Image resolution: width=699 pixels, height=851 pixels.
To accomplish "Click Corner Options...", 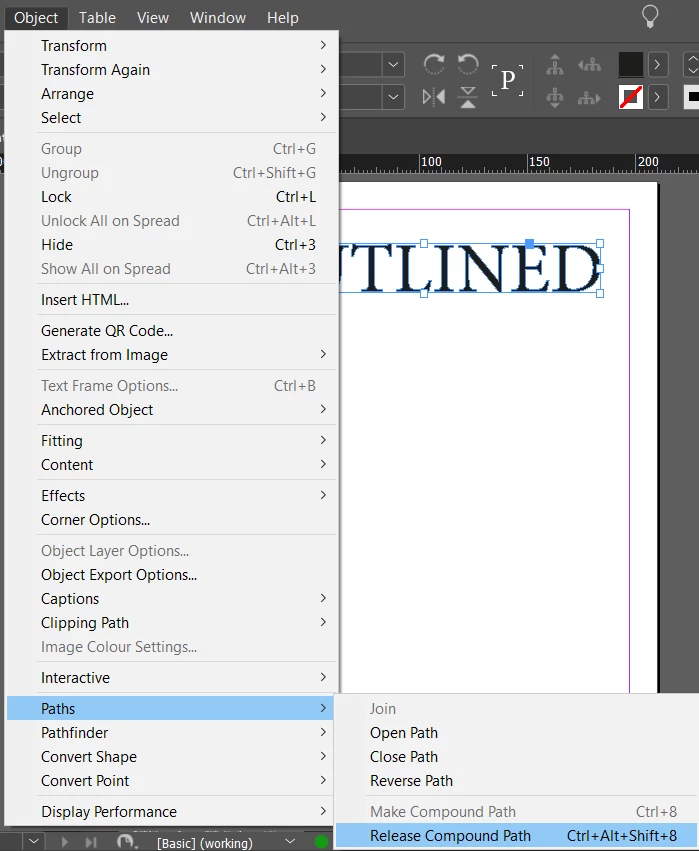I will [171, 519].
